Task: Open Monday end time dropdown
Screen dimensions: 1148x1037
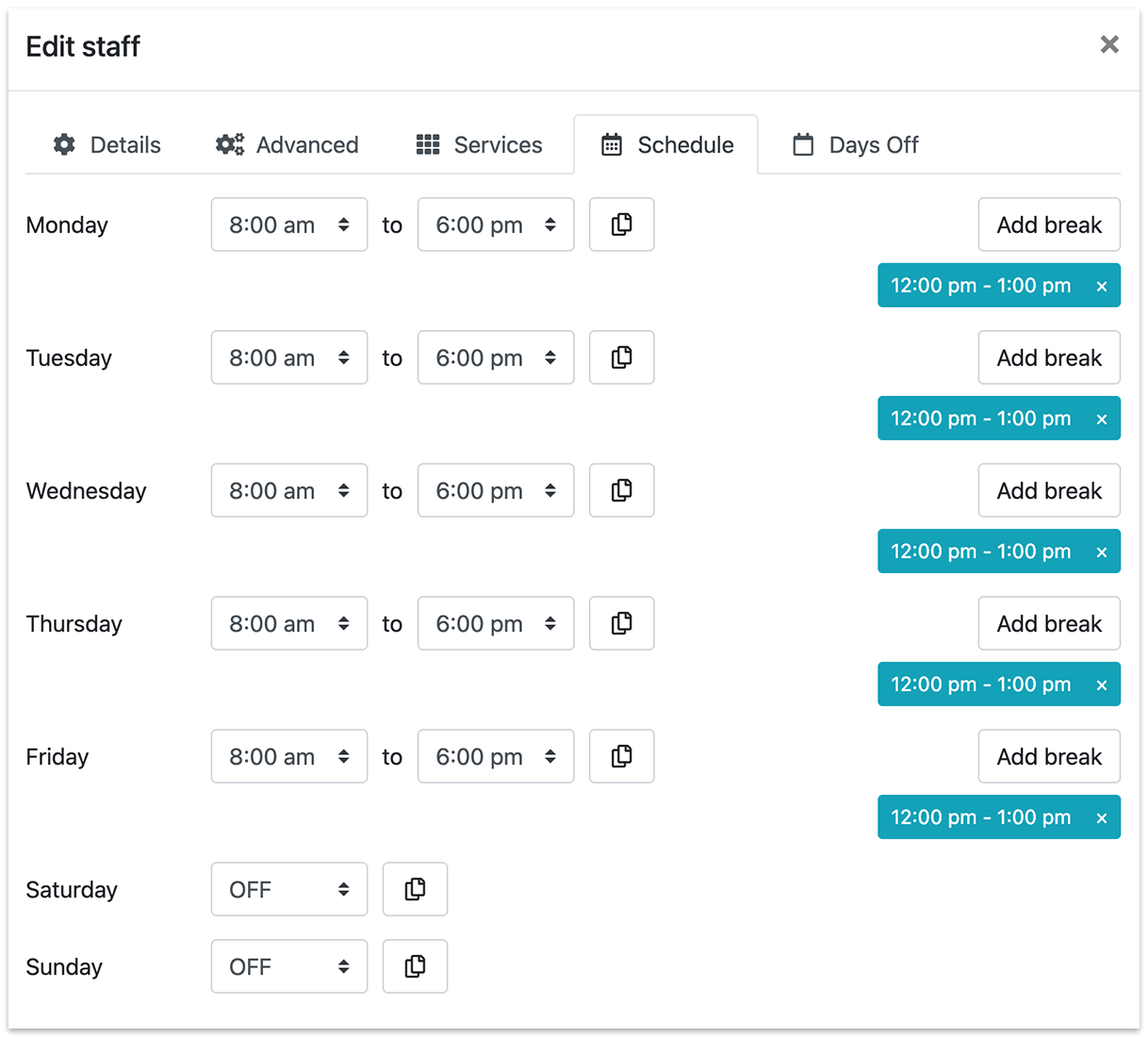Action: pyautogui.click(x=496, y=224)
